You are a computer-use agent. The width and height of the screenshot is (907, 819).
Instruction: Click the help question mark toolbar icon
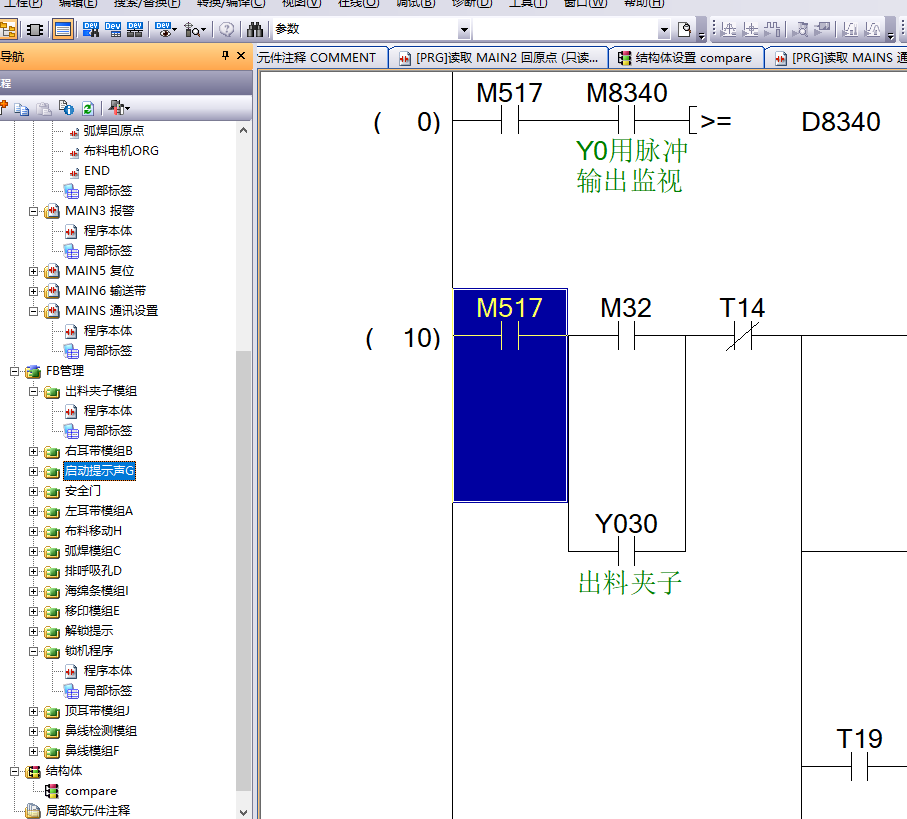coord(227,29)
